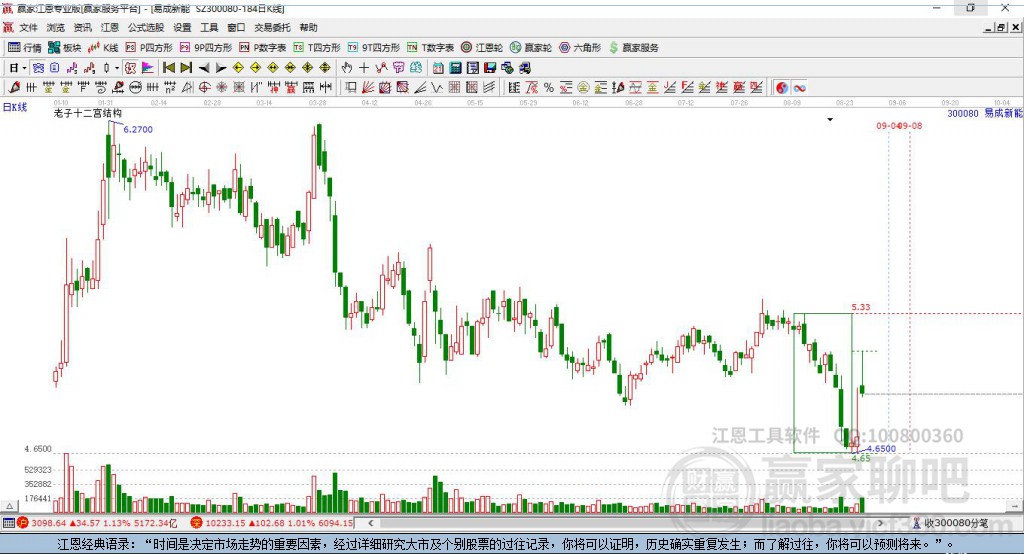Viewport: 1024px width, 554px height.
Task: Click horizontal scrollbar right arrow
Action: click(x=880, y=523)
